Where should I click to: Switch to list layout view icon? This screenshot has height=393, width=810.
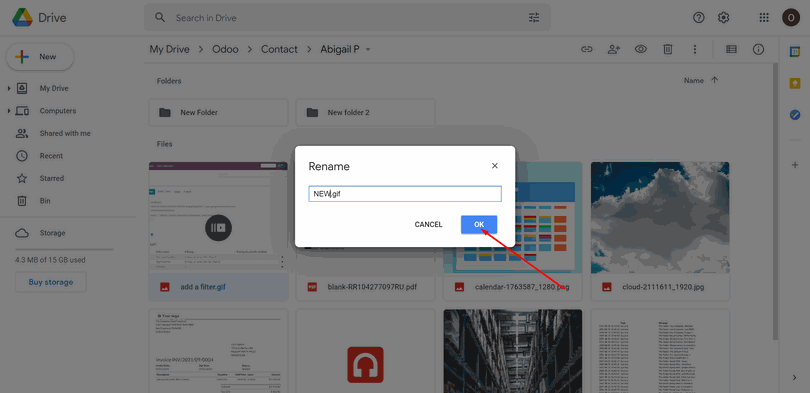pos(731,49)
